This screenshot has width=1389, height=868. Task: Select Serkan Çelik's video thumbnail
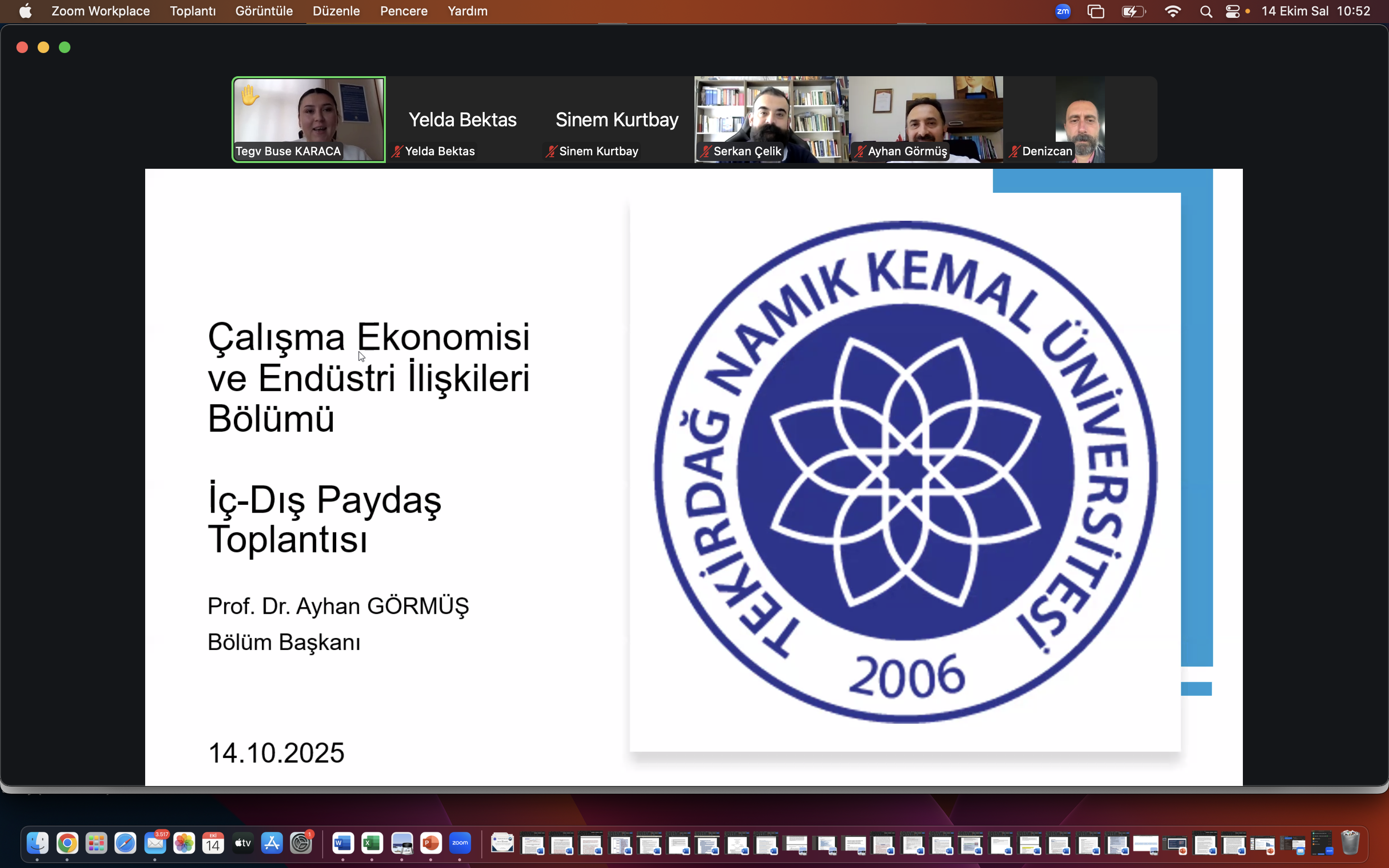pyautogui.click(x=771, y=120)
